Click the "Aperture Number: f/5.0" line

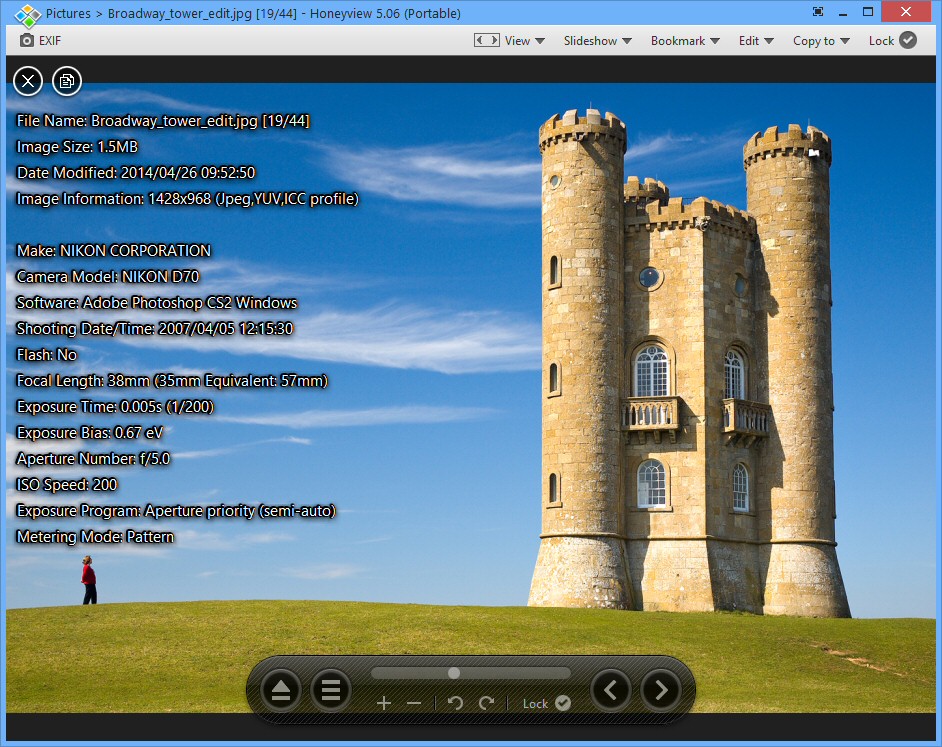[93, 459]
